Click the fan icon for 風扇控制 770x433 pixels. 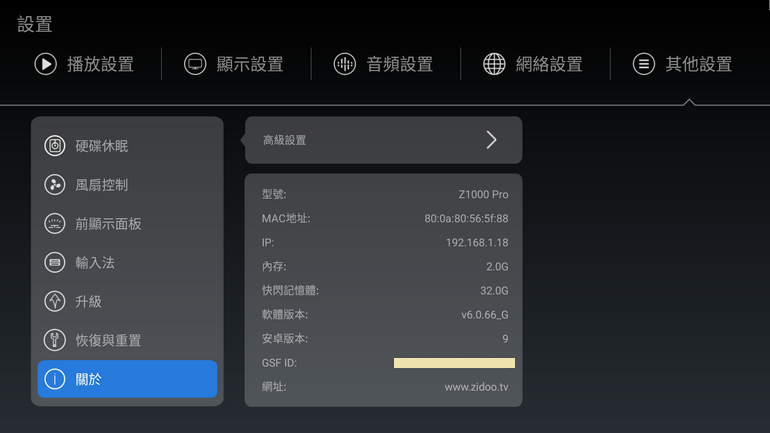click(x=55, y=185)
